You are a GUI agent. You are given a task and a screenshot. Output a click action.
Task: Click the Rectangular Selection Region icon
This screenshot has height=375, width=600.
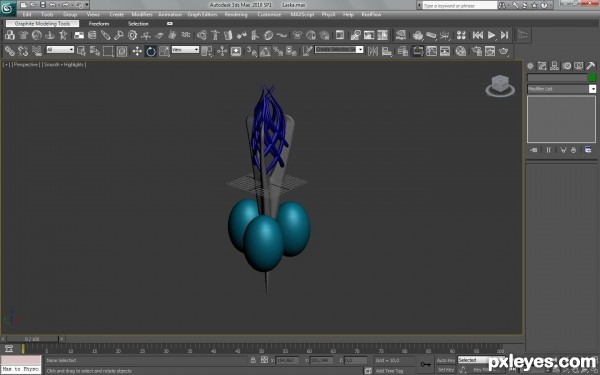pyautogui.click(x=108, y=51)
